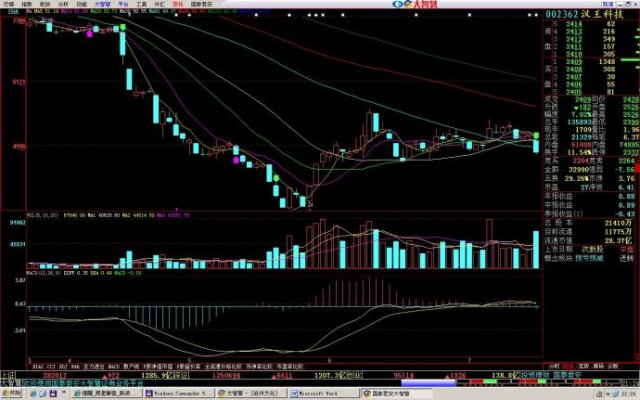Viewport: 640px width, 400px height.
Task: Click the blue progress bar in status area
Action: pos(428,383)
